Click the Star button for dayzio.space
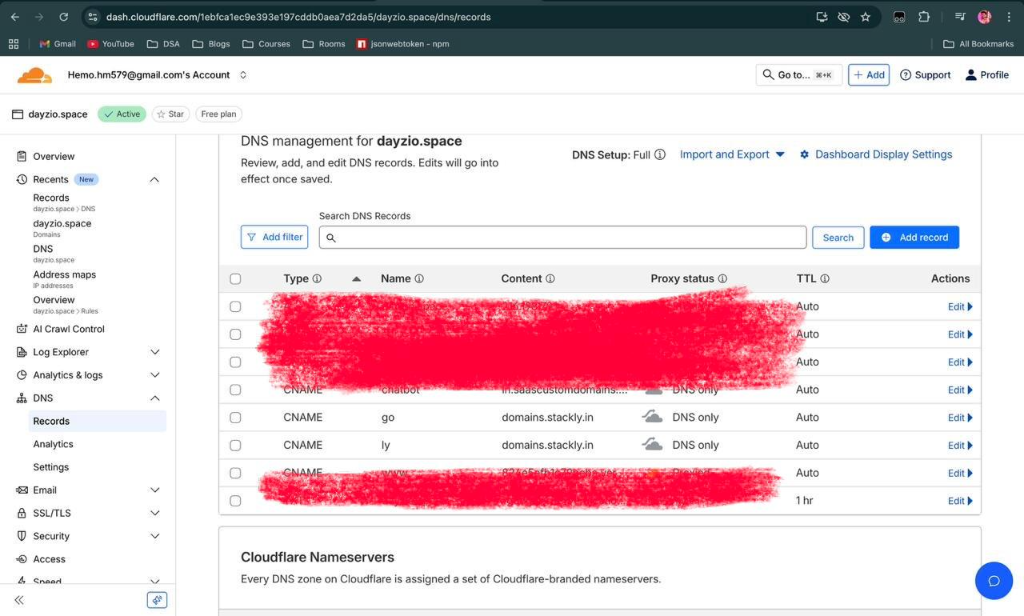Viewport: 1024px width, 616px height. coord(170,114)
